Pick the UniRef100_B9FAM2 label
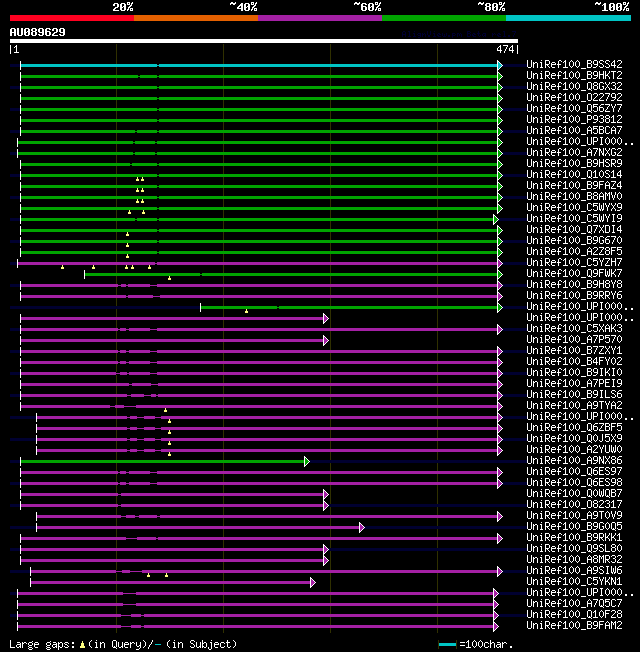 574,626
